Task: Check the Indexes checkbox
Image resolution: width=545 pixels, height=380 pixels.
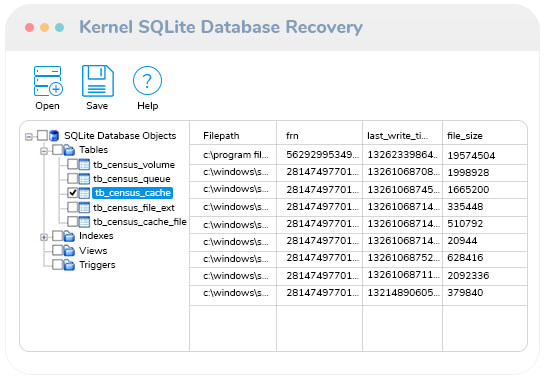Action: tap(57, 236)
